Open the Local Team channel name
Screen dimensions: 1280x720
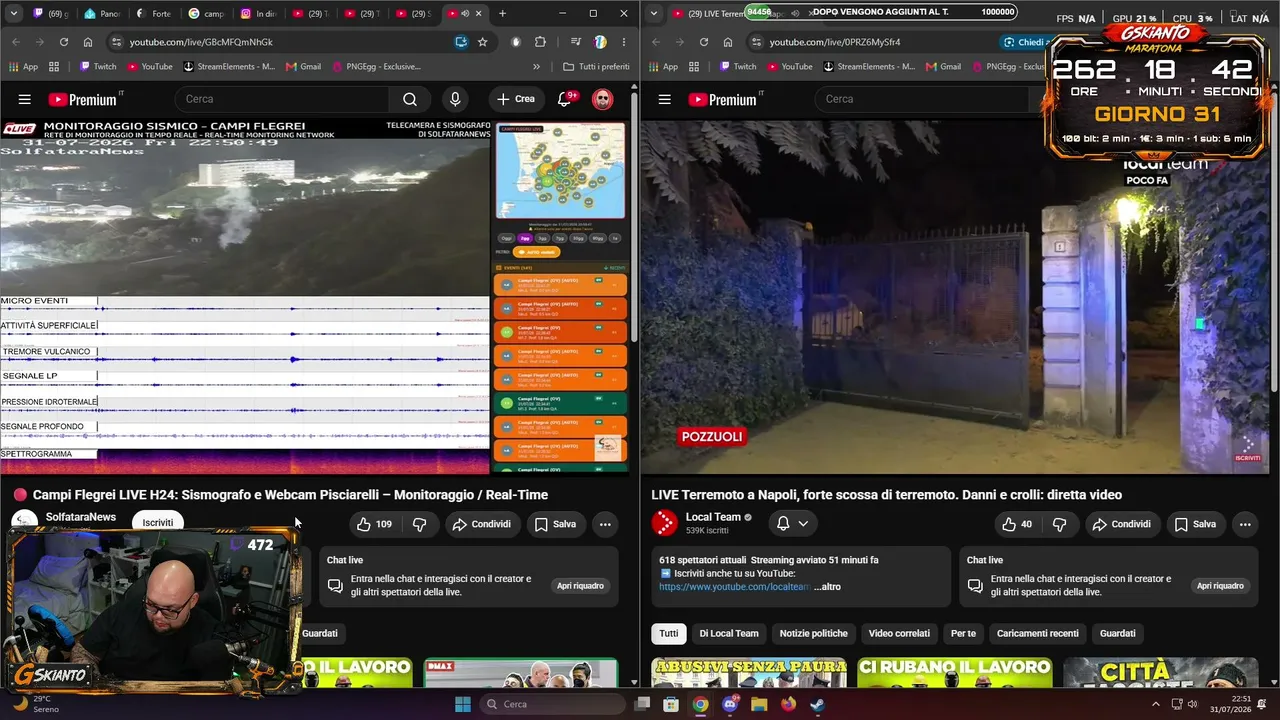713,517
